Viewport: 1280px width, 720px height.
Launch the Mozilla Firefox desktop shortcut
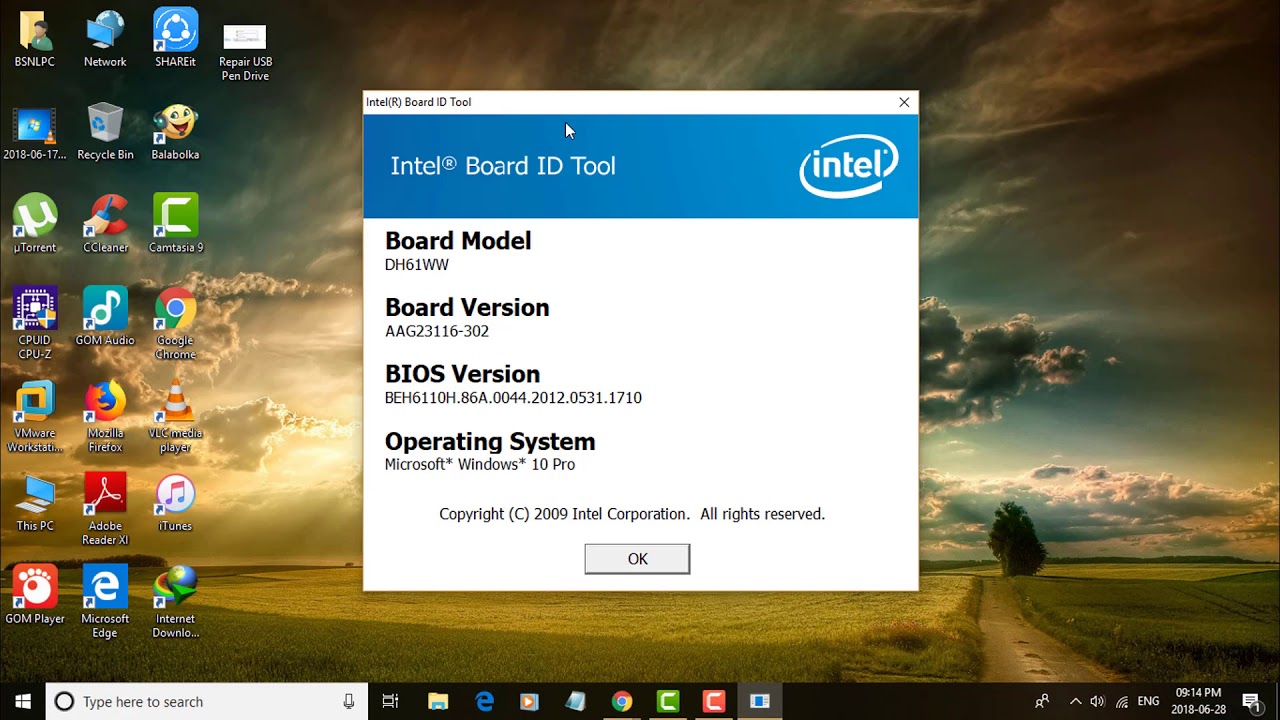105,417
